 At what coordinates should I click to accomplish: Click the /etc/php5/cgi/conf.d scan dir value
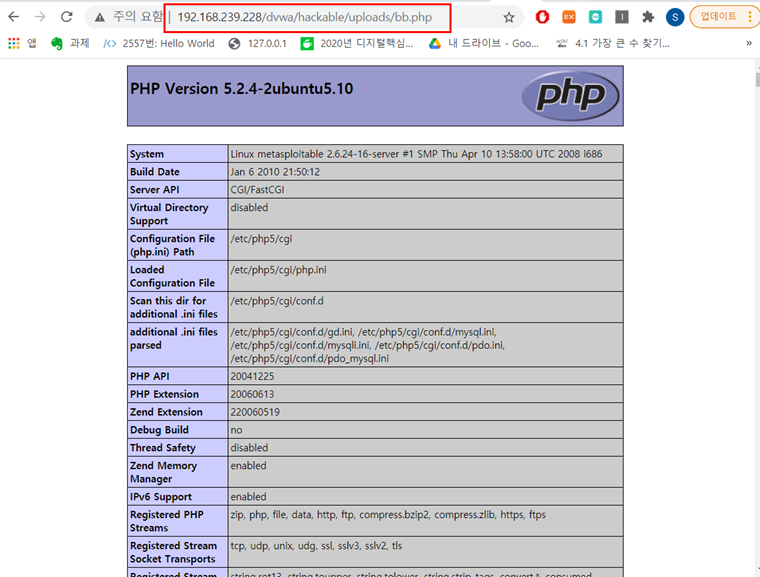[x=277, y=301]
